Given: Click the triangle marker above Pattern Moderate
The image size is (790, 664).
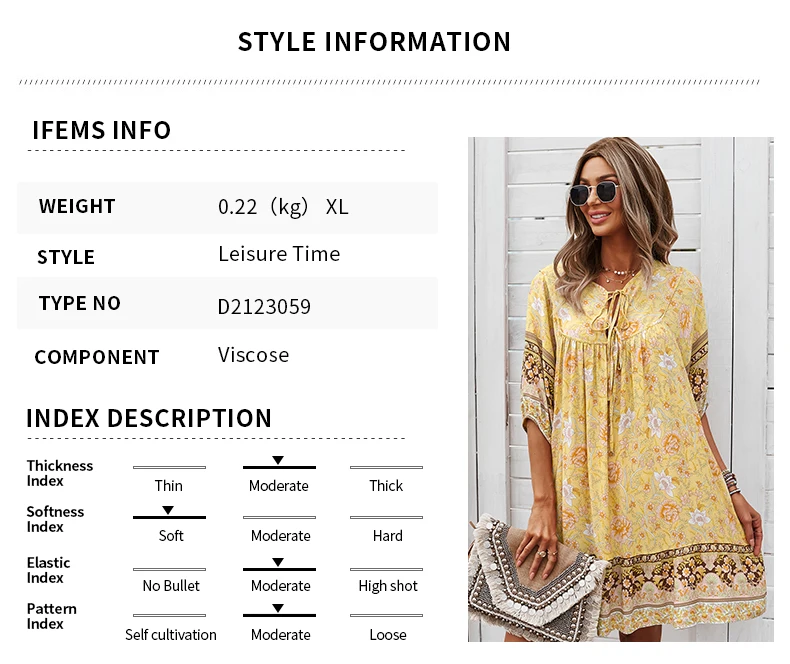Looking at the screenshot, I should tap(278, 608).
